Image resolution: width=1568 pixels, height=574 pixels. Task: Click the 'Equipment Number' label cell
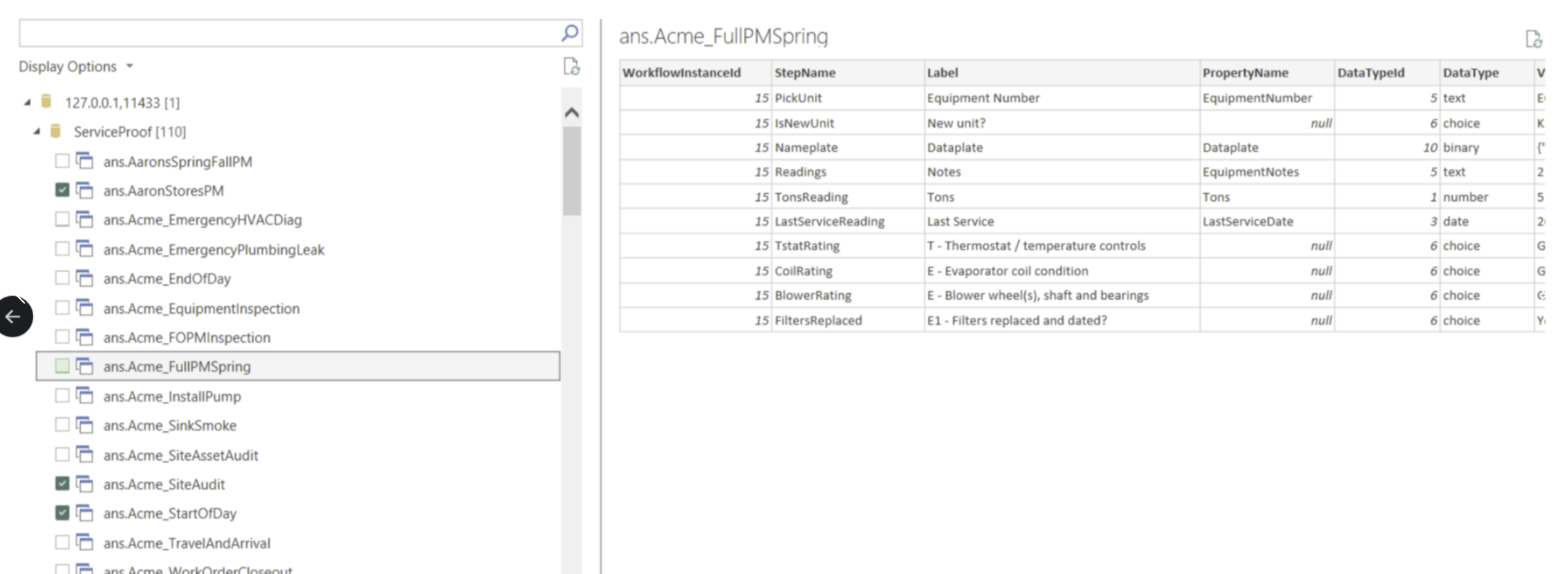1062,98
